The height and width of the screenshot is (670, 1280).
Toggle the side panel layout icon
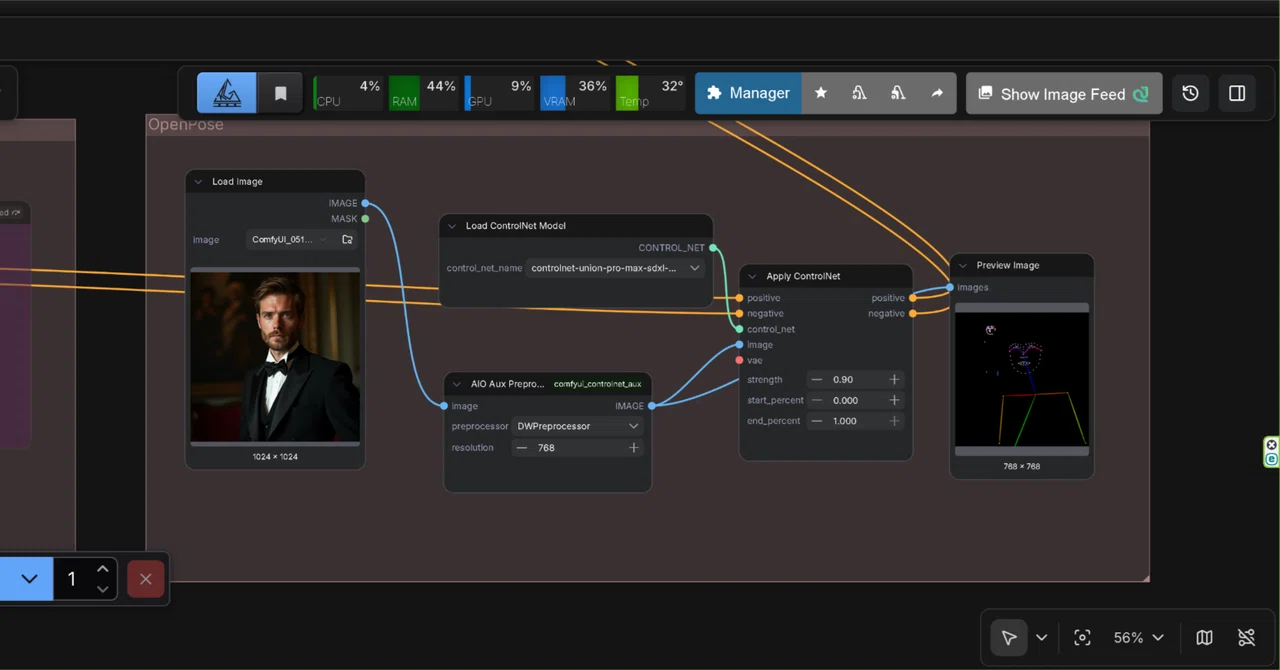click(1237, 93)
